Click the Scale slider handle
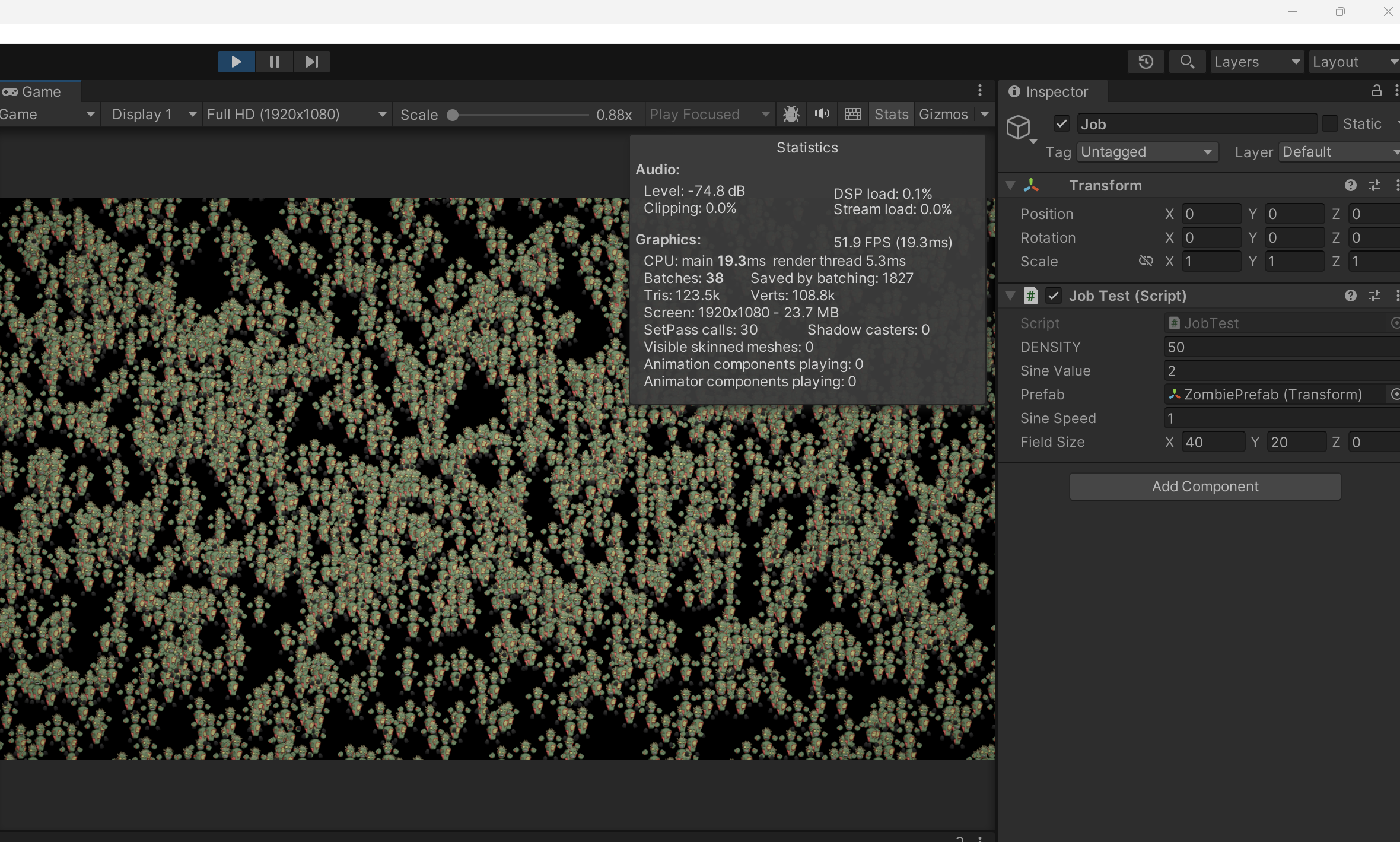 point(453,115)
